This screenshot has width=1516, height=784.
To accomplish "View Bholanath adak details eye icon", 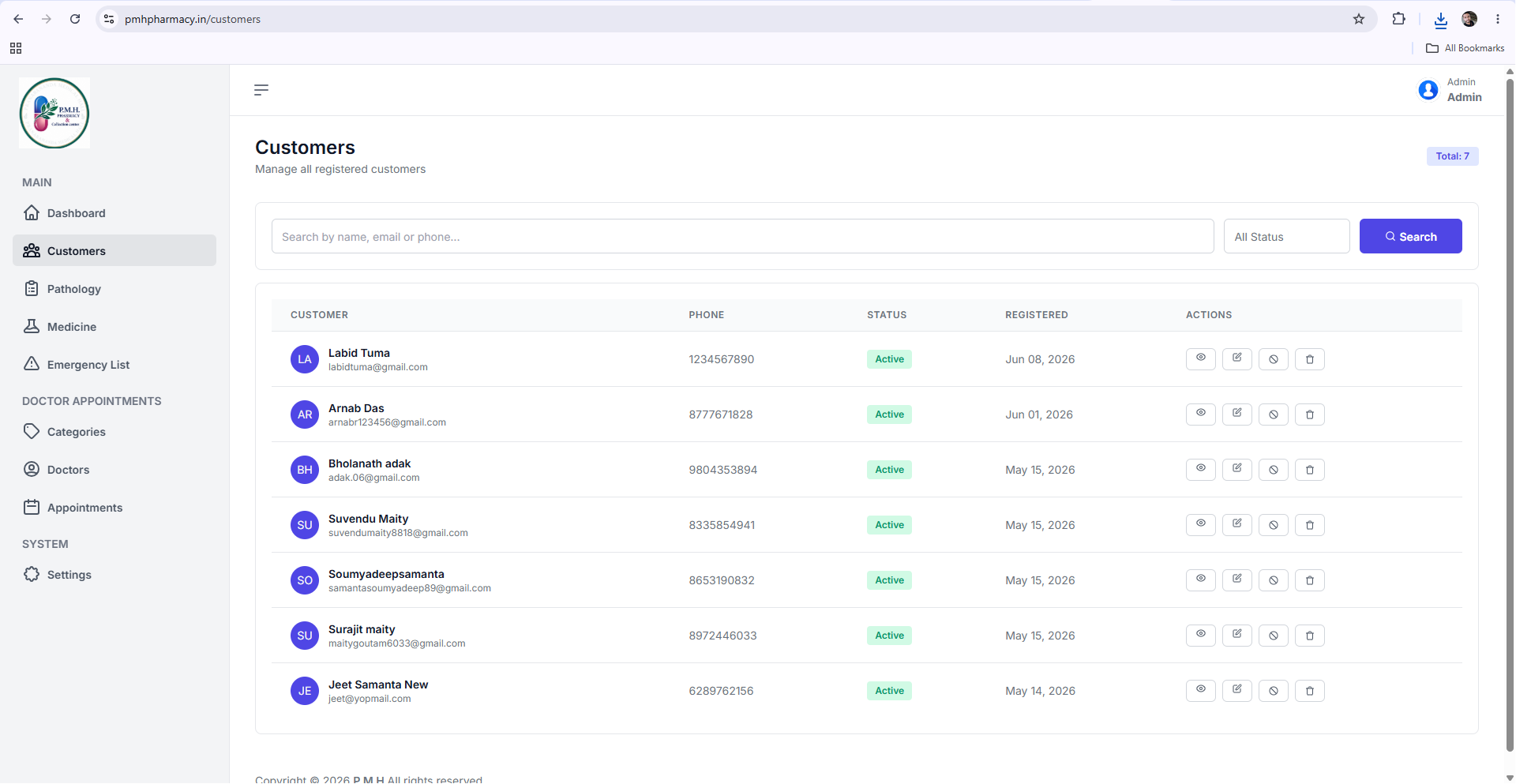I will (1201, 470).
